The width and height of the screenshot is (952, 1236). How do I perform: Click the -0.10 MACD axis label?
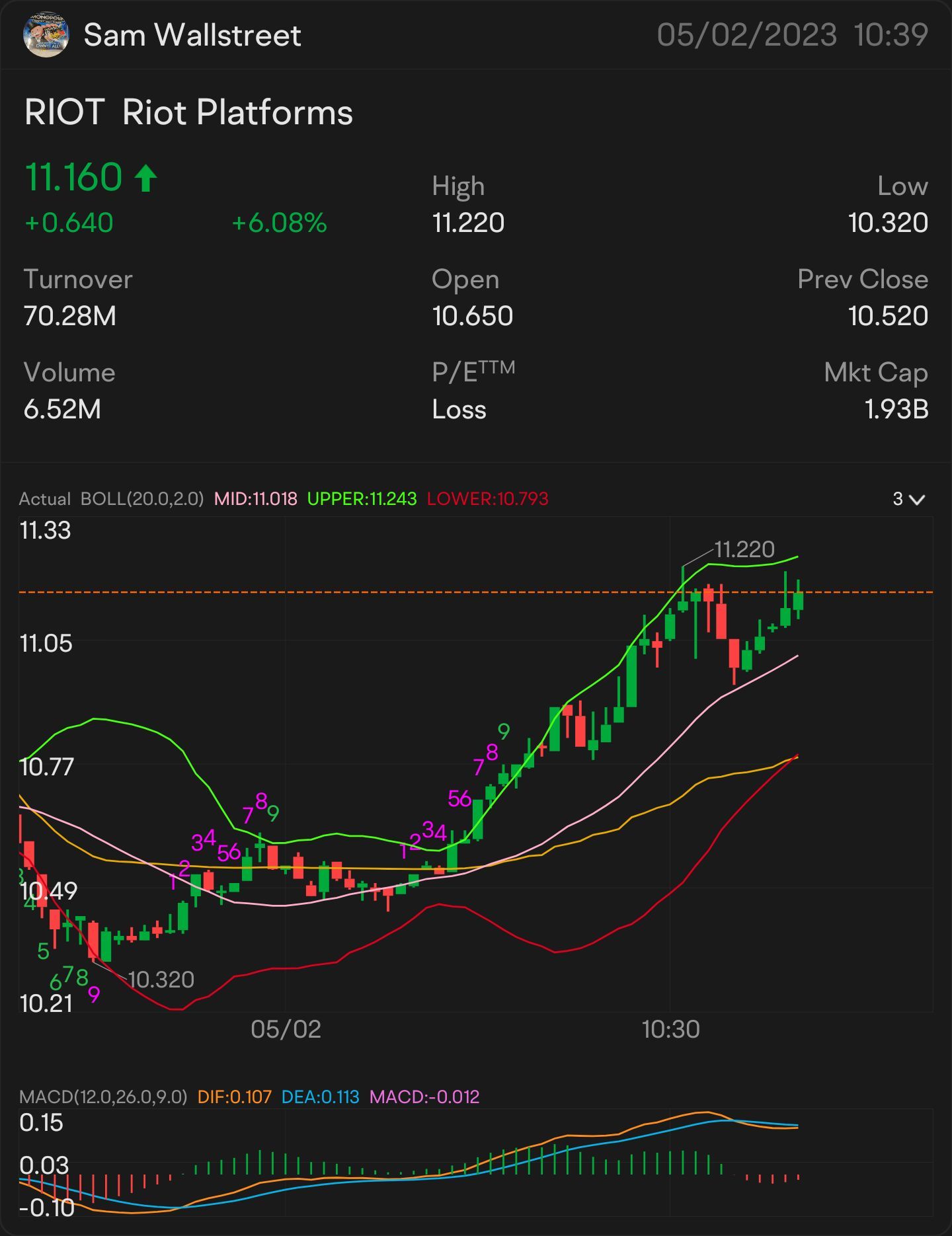tap(47, 1208)
